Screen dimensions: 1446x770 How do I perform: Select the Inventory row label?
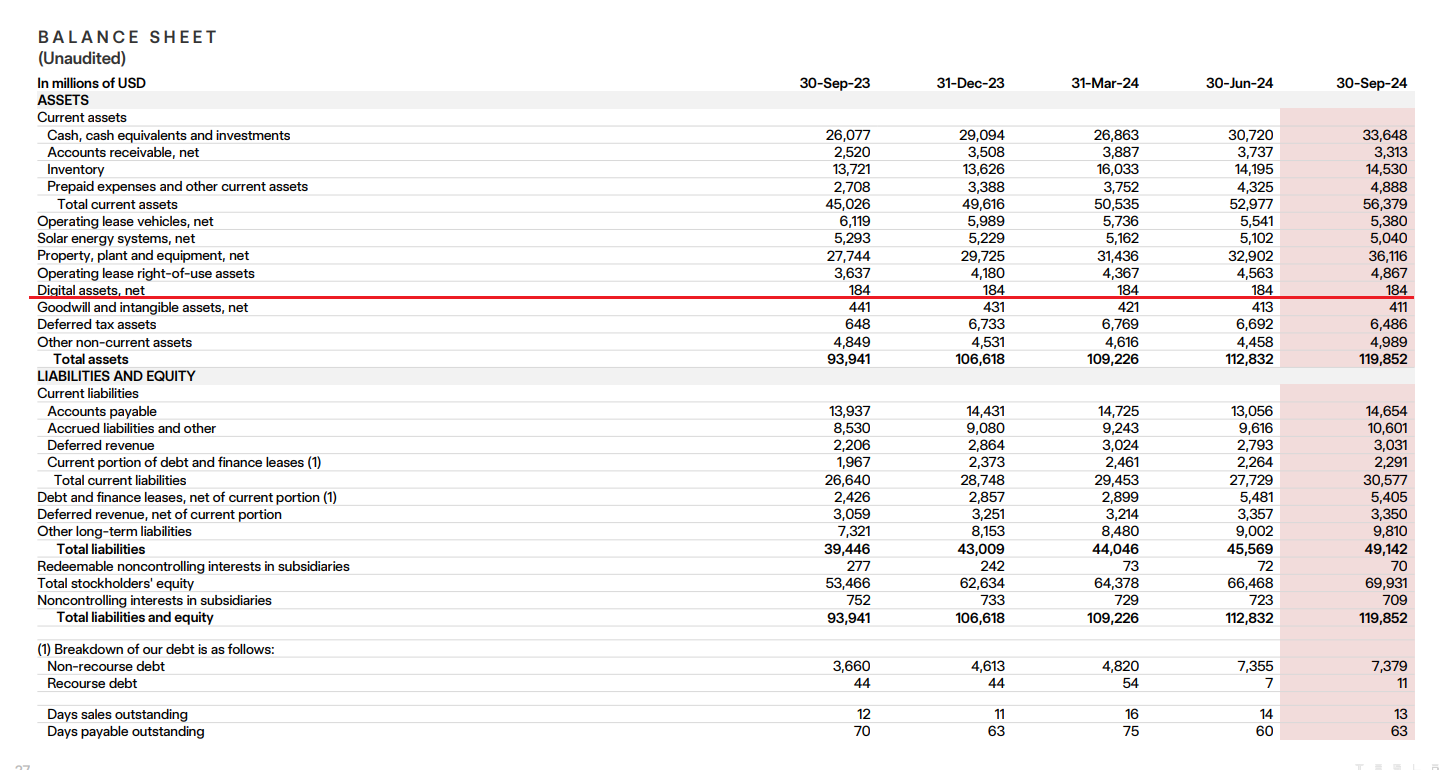75,170
